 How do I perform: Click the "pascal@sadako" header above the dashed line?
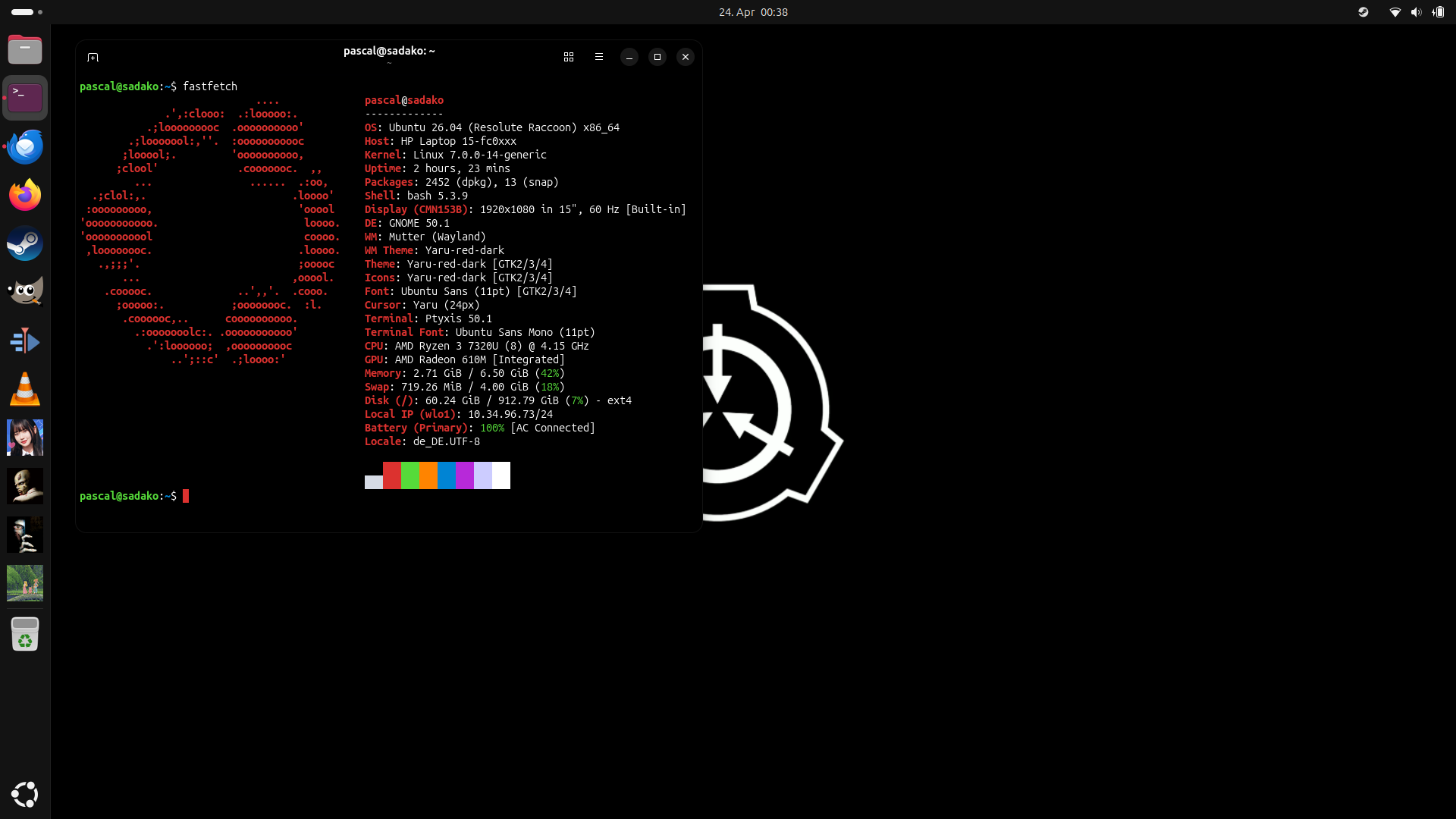[x=404, y=100]
